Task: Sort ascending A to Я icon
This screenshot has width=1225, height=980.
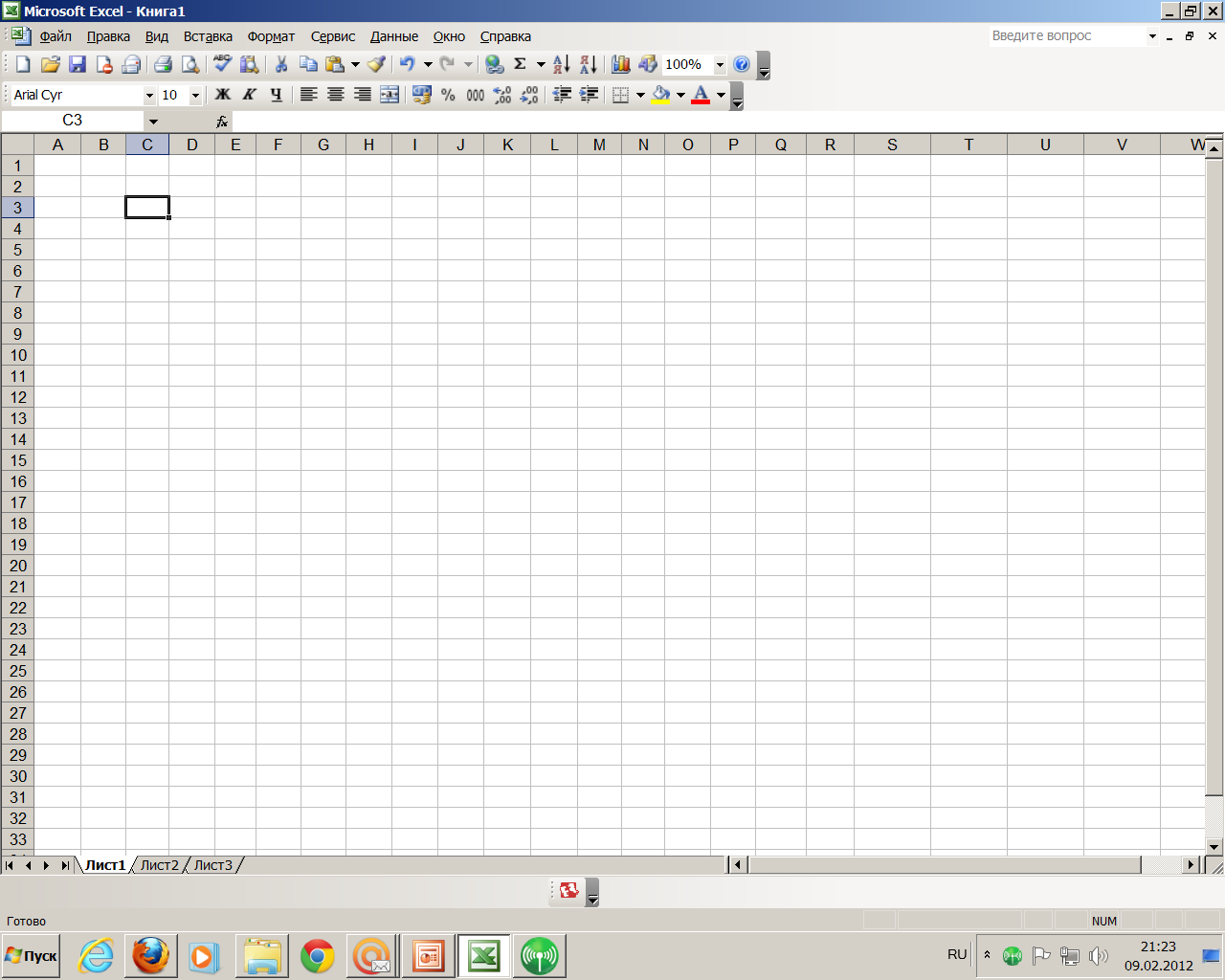Action: (562, 64)
